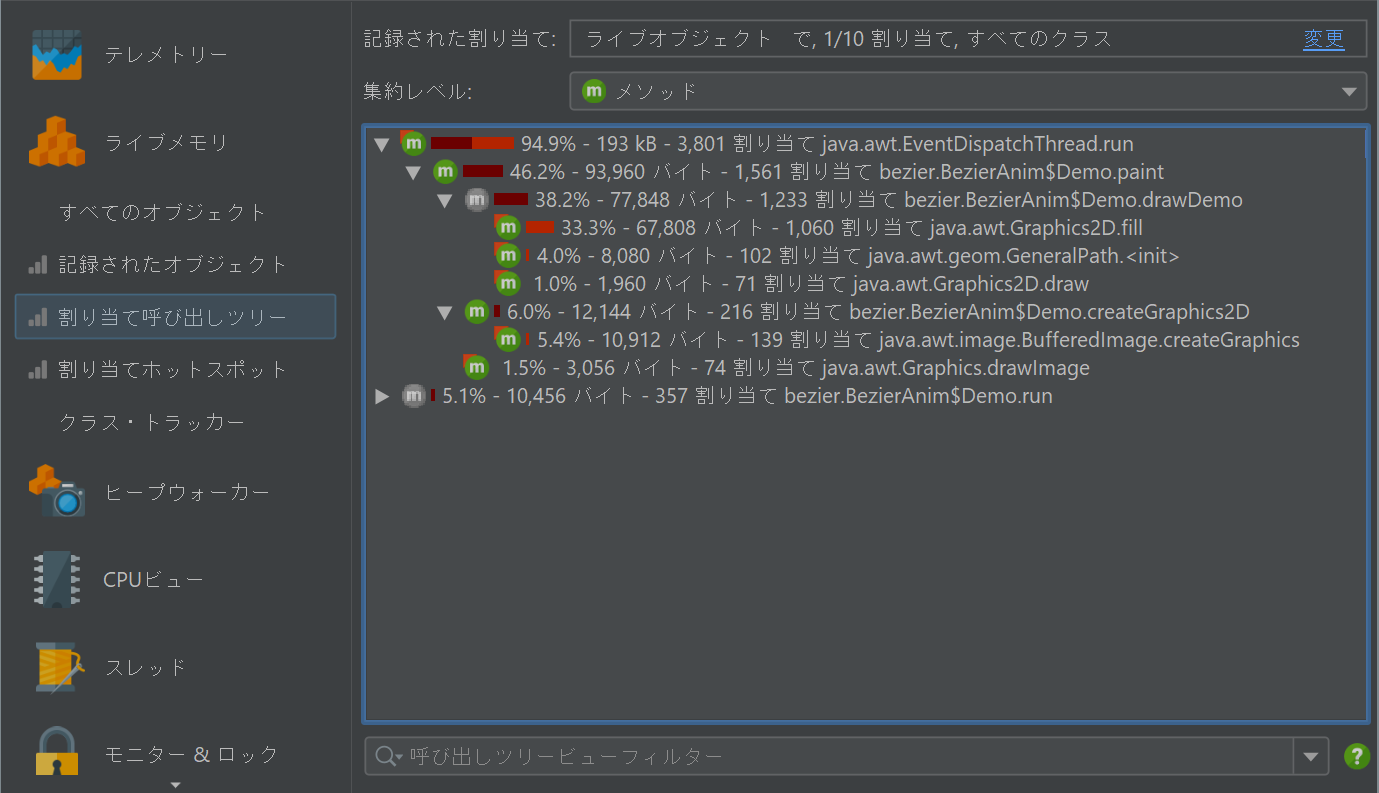Open the ヒープウォーカー section label

click(x=187, y=492)
